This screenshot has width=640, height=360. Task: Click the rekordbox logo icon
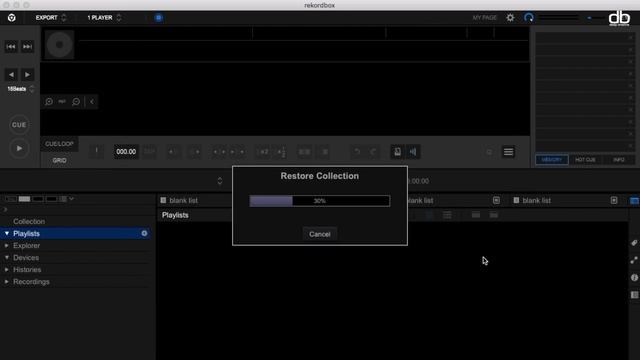tap(11, 18)
